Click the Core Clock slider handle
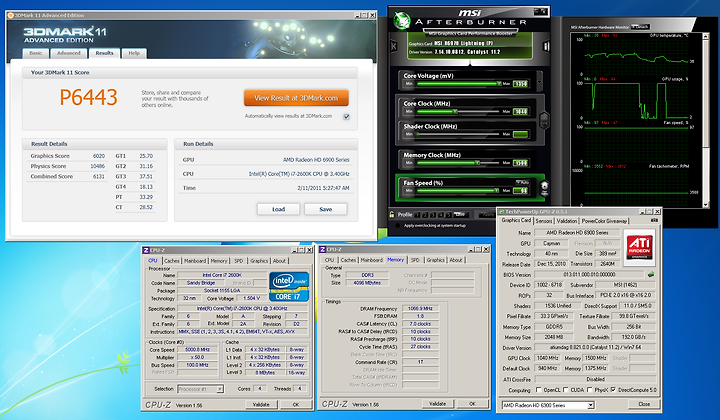Viewport: 720px width, 420px height. [x=455, y=112]
